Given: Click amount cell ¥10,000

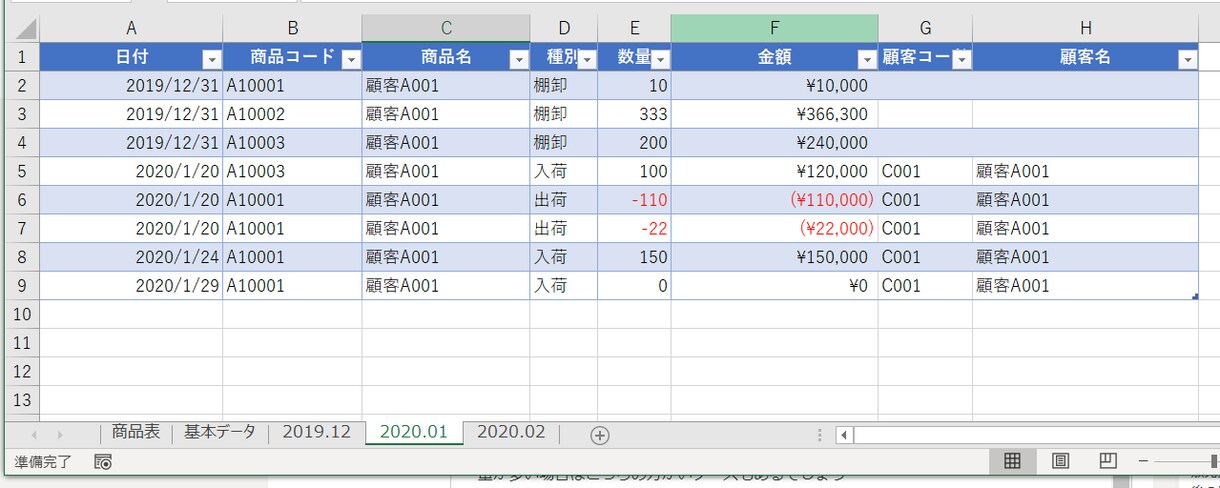Looking at the screenshot, I should 775,86.
